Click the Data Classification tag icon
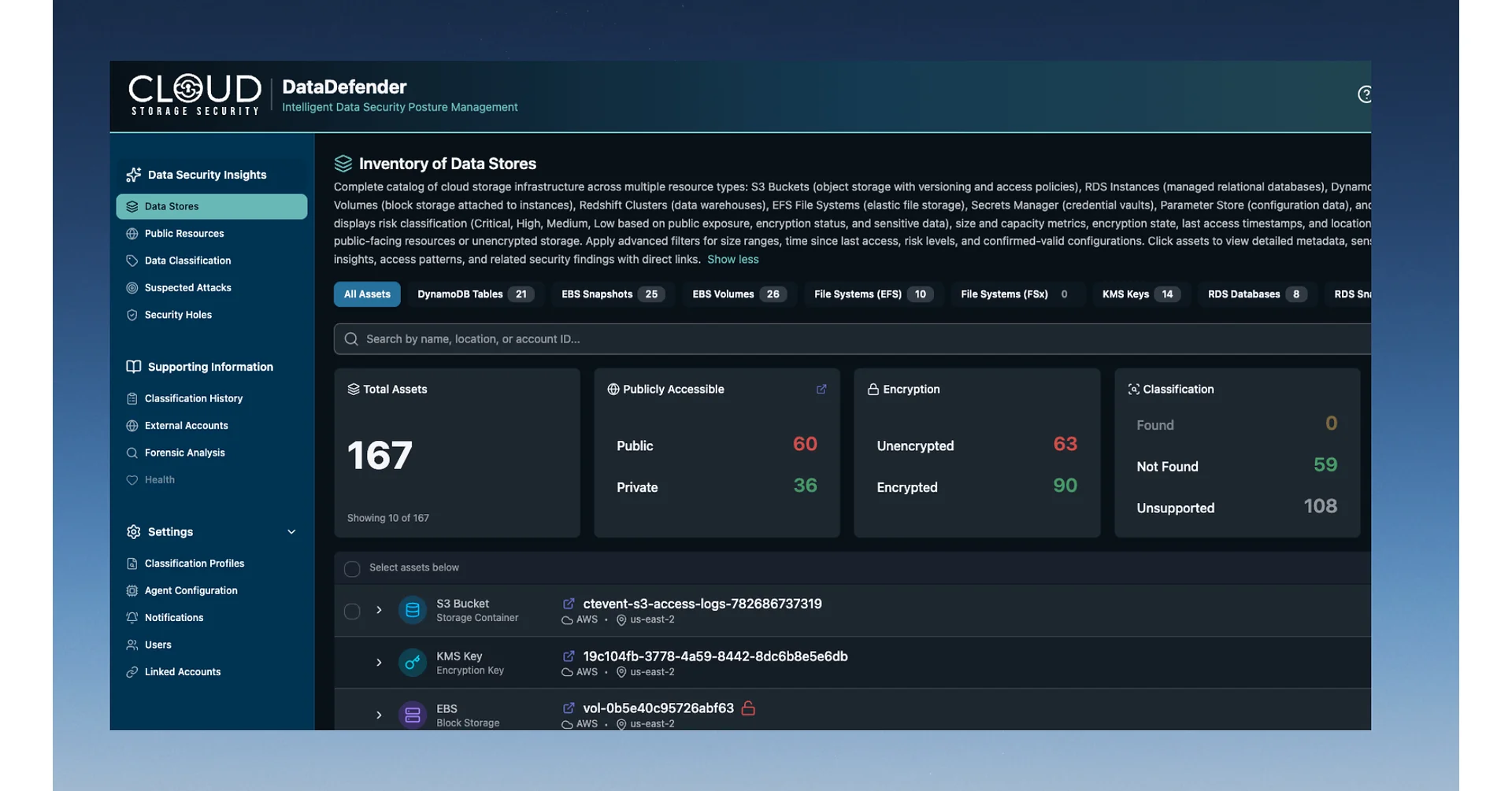 (x=132, y=261)
